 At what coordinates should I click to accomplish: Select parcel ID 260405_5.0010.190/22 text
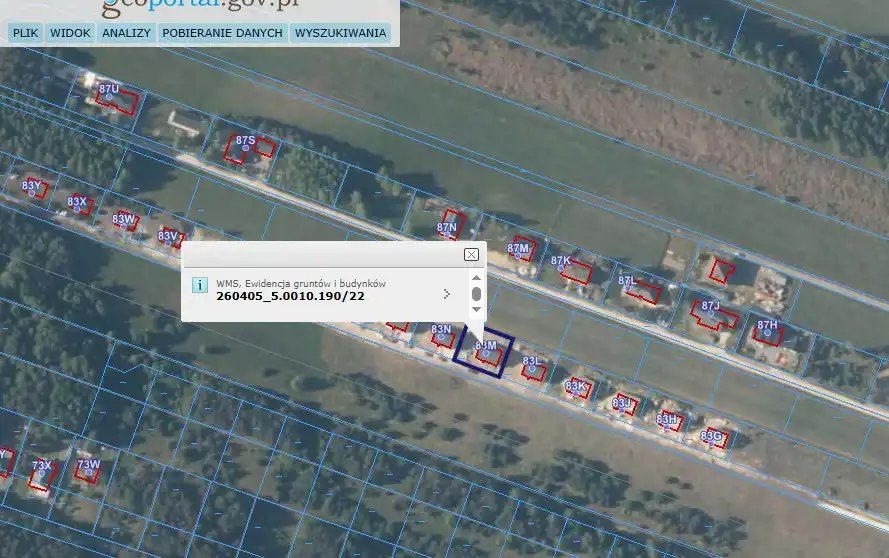290,296
